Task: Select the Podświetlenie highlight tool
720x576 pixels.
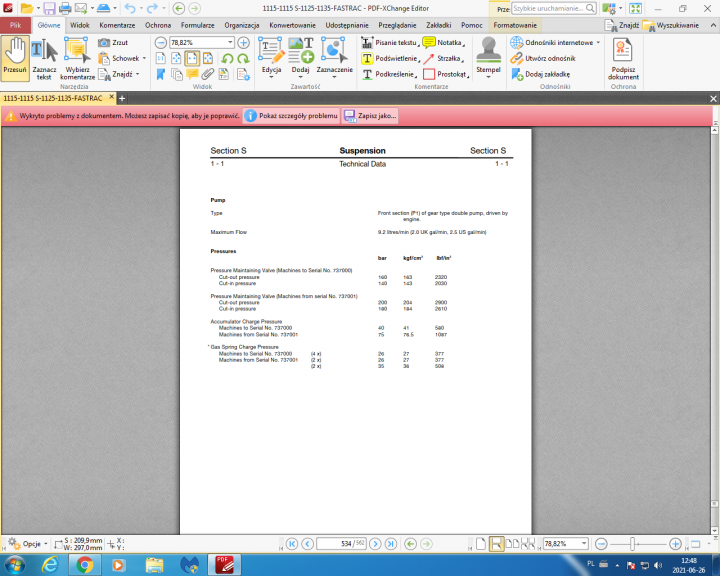Action: point(389,58)
